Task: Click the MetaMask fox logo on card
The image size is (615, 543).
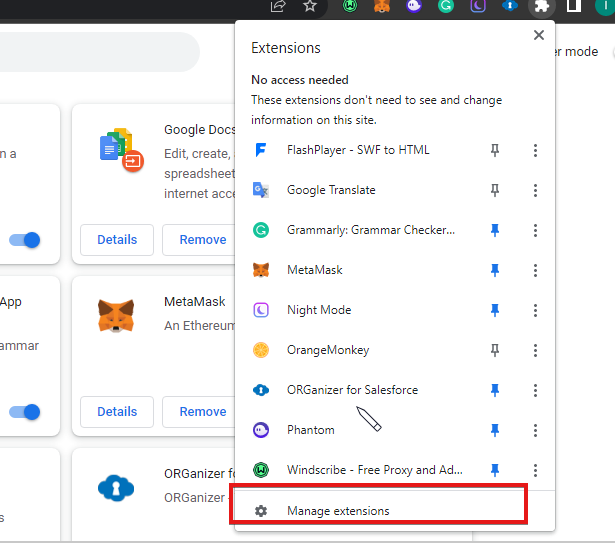Action: tap(116, 316)
